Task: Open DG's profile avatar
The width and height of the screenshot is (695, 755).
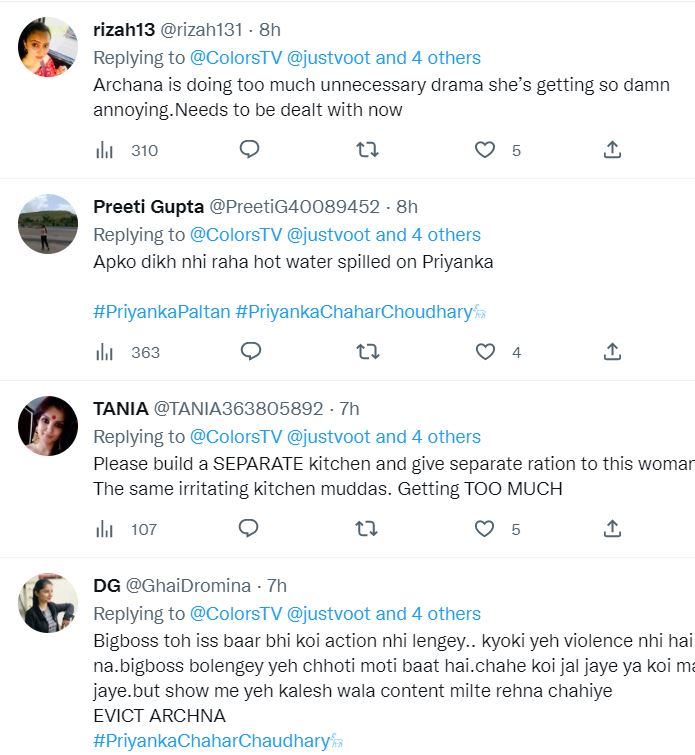Action: [x=48, y=603]
